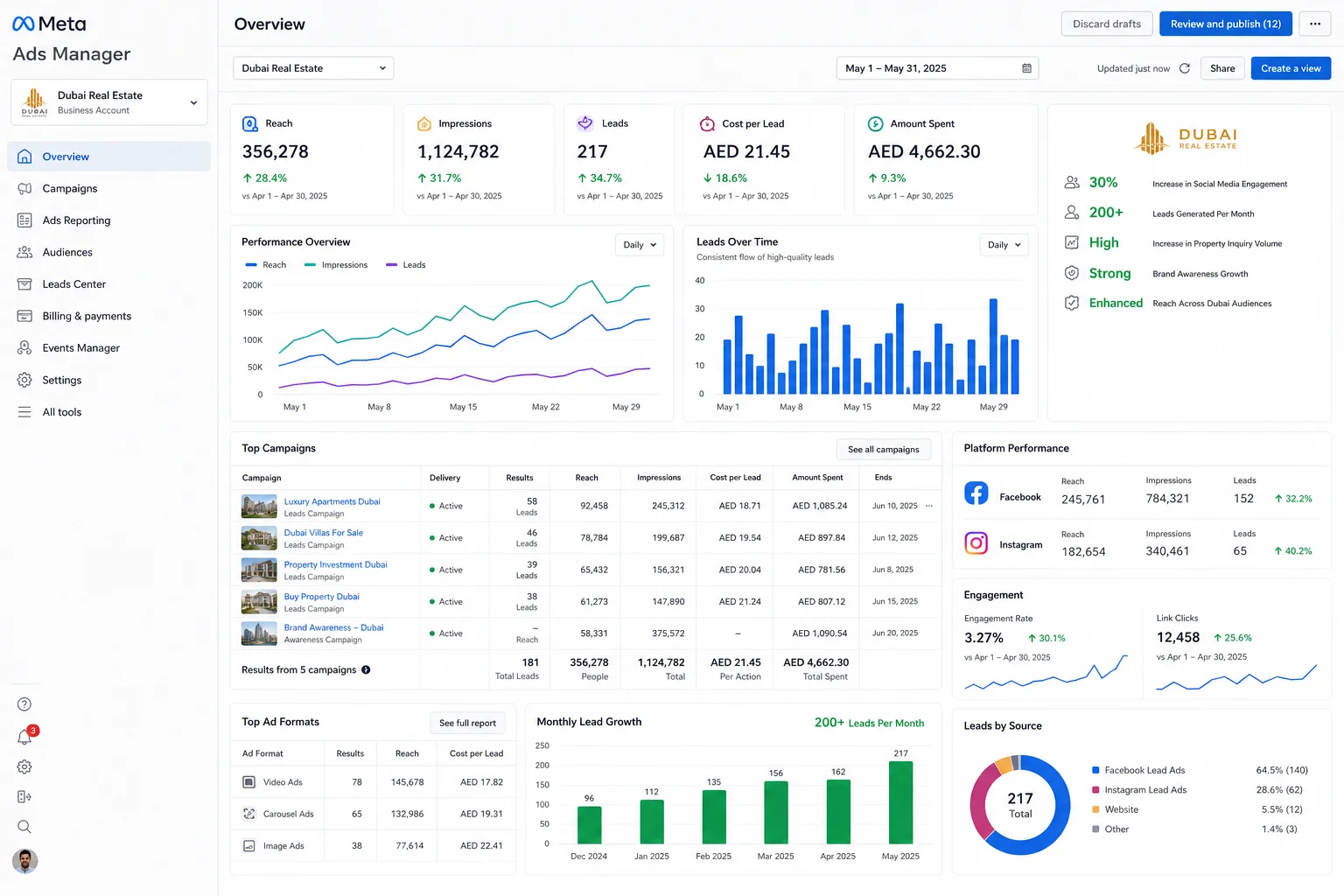Click Create a view button
This screenshot has height=896, width=1344.
1291,68
